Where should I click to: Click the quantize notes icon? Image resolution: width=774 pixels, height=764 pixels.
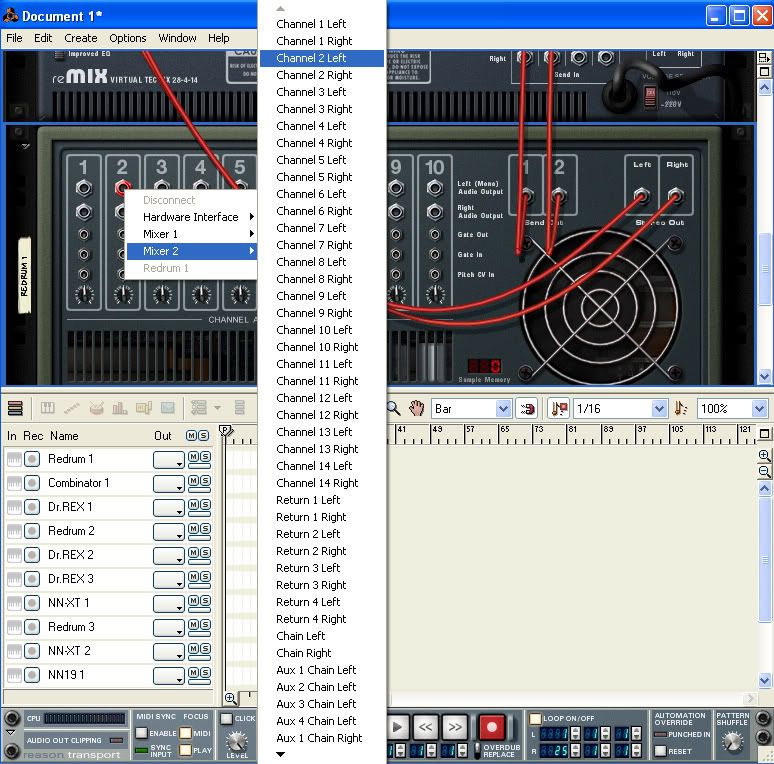click(x=681, y=409)
